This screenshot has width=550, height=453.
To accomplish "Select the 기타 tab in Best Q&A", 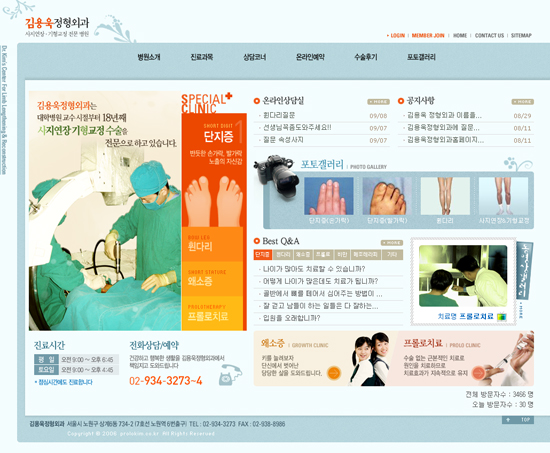I will (x=392, y=255).
